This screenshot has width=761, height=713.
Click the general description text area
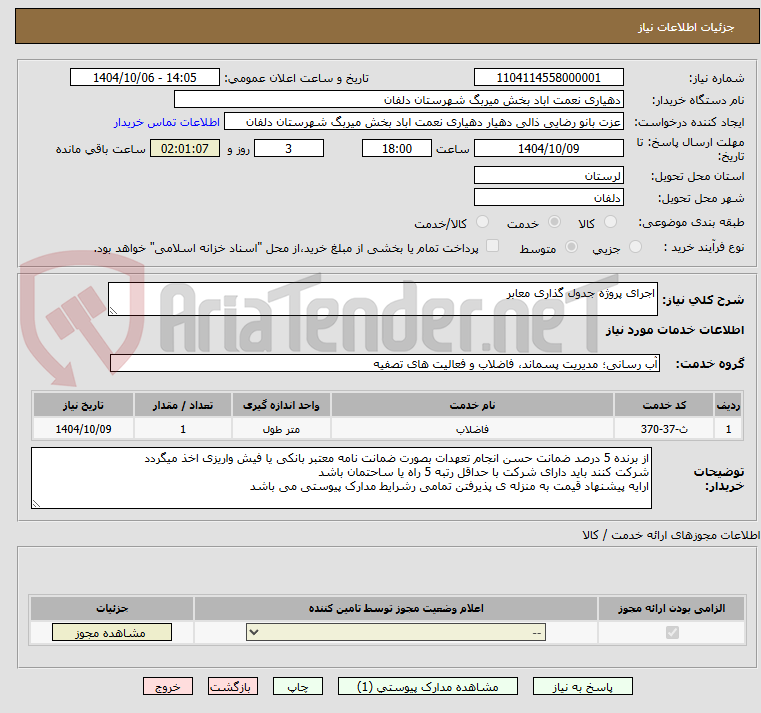382,299
